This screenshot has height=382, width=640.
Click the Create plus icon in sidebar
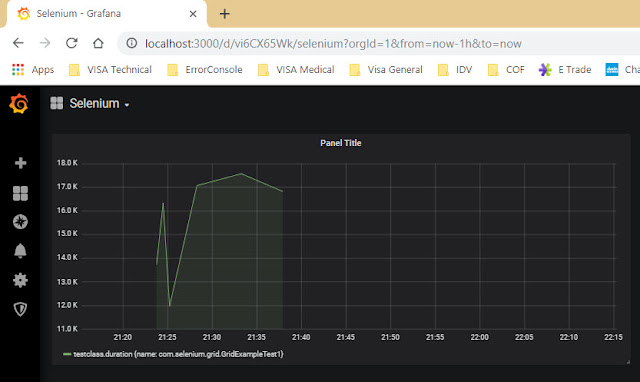coord(20,163)
